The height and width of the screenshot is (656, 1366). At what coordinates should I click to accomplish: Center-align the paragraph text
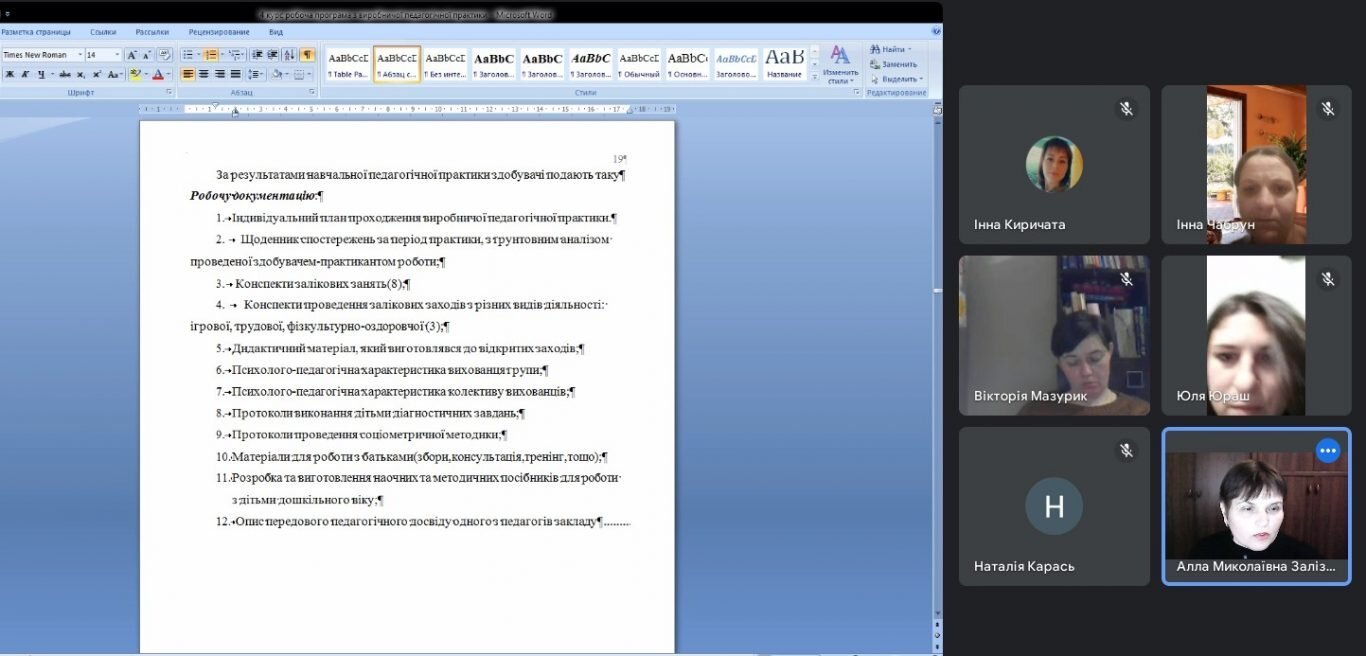tap(204, 74)
